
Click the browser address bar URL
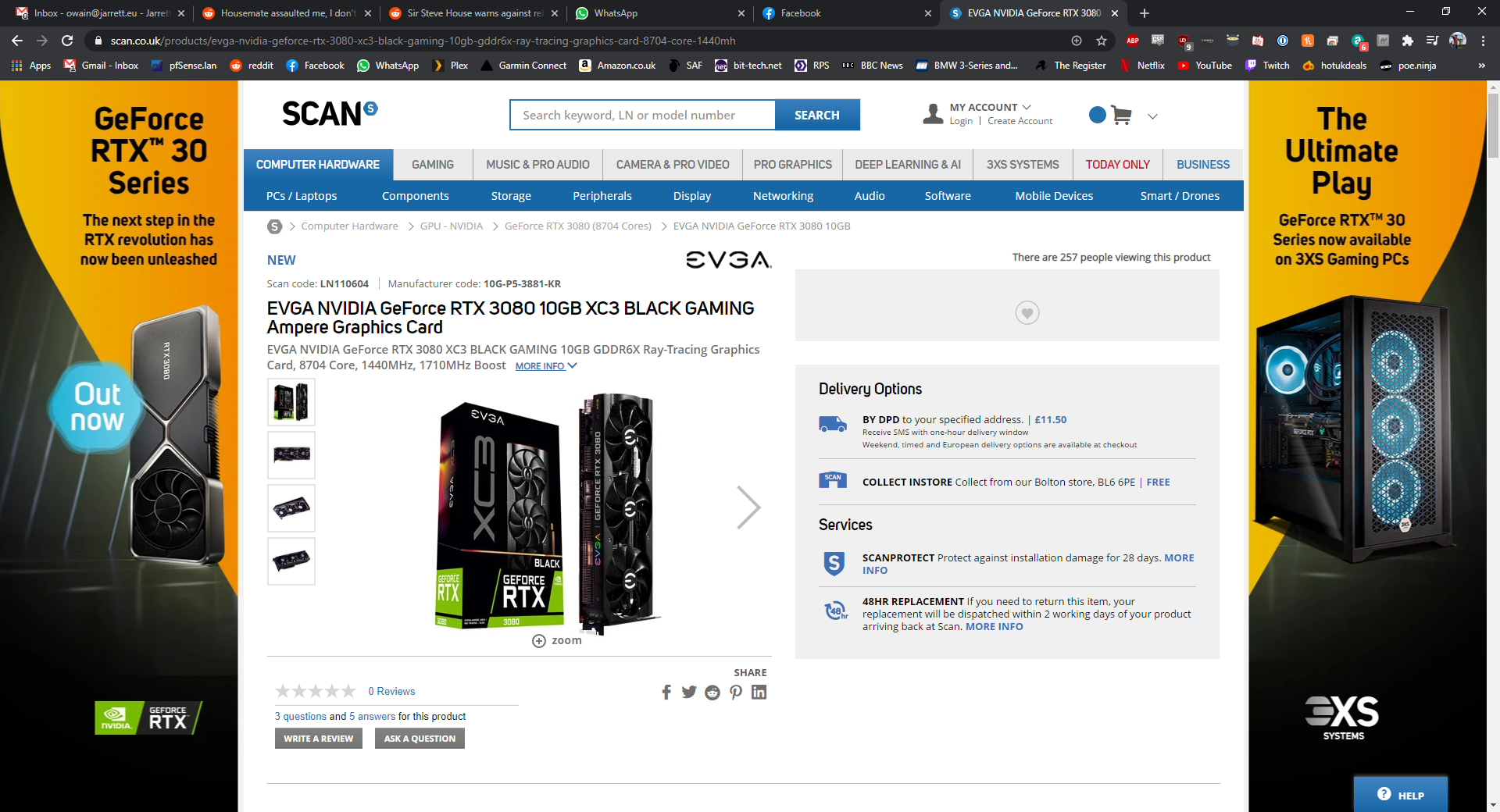pos(423,41)
